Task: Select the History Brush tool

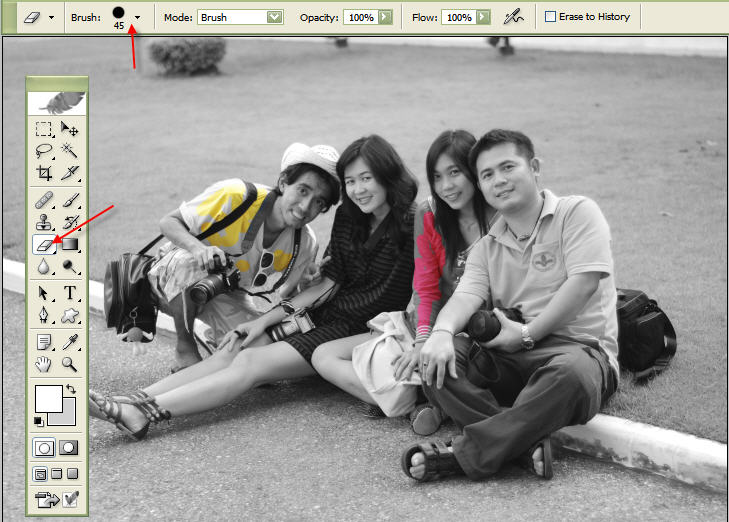Action: coord(70,222)
